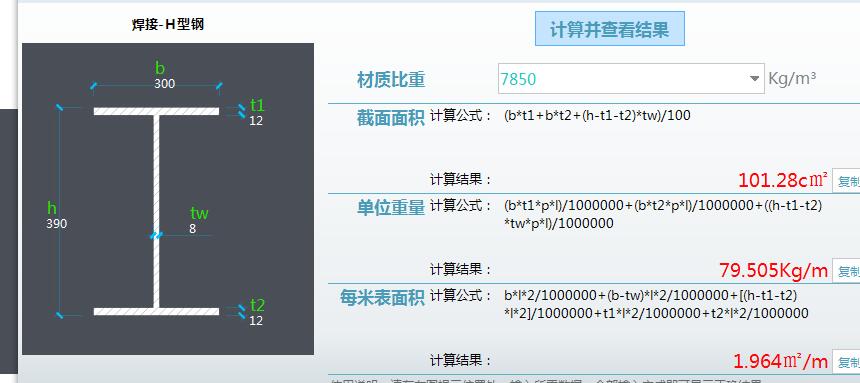Copy the 单位重量 result 79.505Kg/m
The height and width of the screenshot is (383, 860).
pos(847,271)
